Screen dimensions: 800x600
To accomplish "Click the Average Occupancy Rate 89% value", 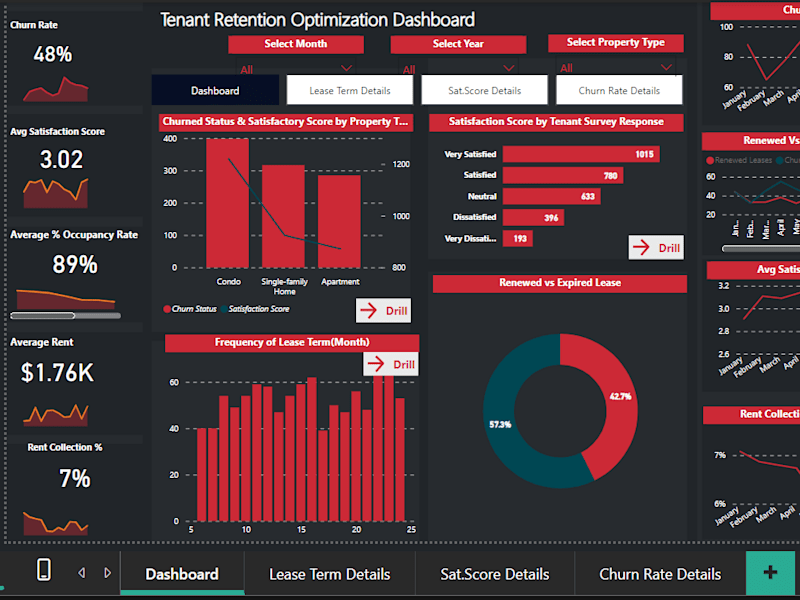I will click(74, 264).
